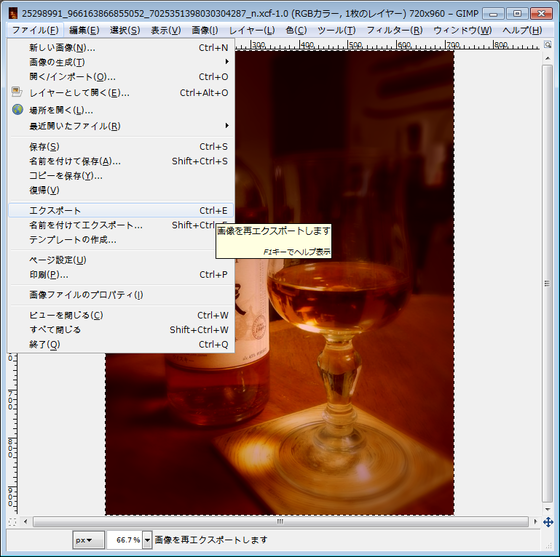The image size is (560, 557).
Task: Toggle quick mask icon at bottom left
Action: (12, 522)
